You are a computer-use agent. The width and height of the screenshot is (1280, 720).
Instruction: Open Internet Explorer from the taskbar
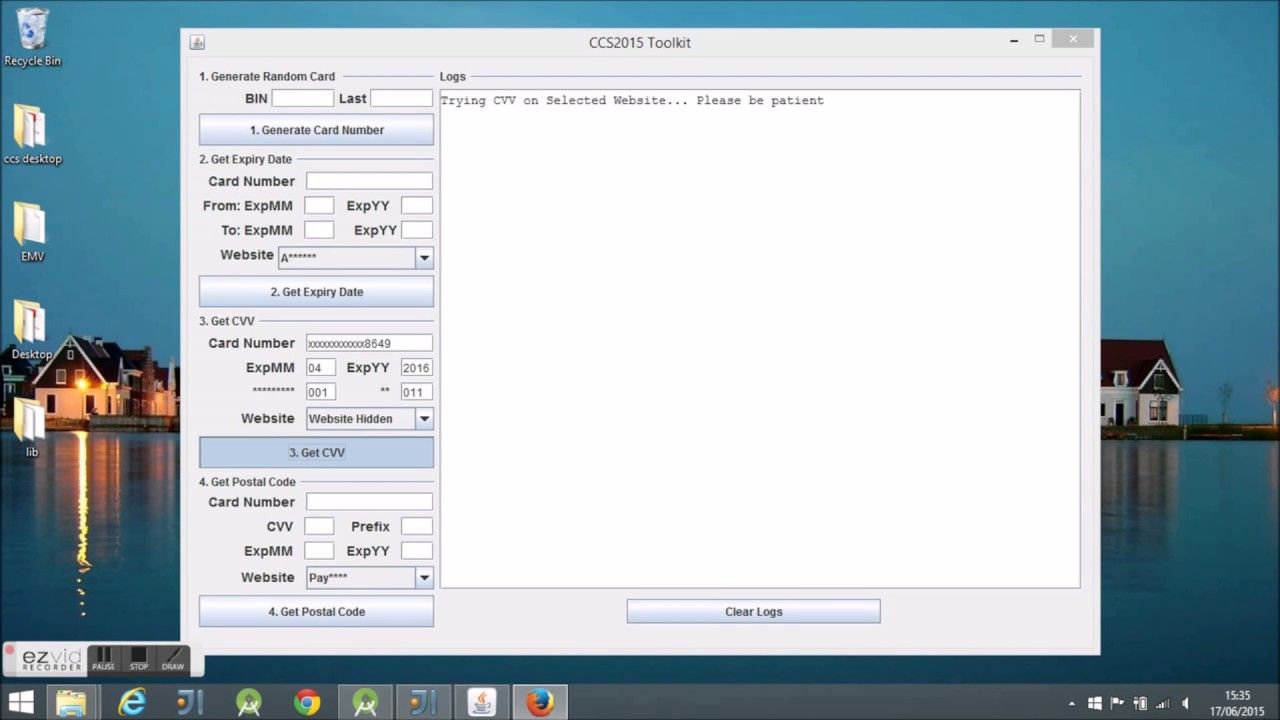click(x=132, y=702)
